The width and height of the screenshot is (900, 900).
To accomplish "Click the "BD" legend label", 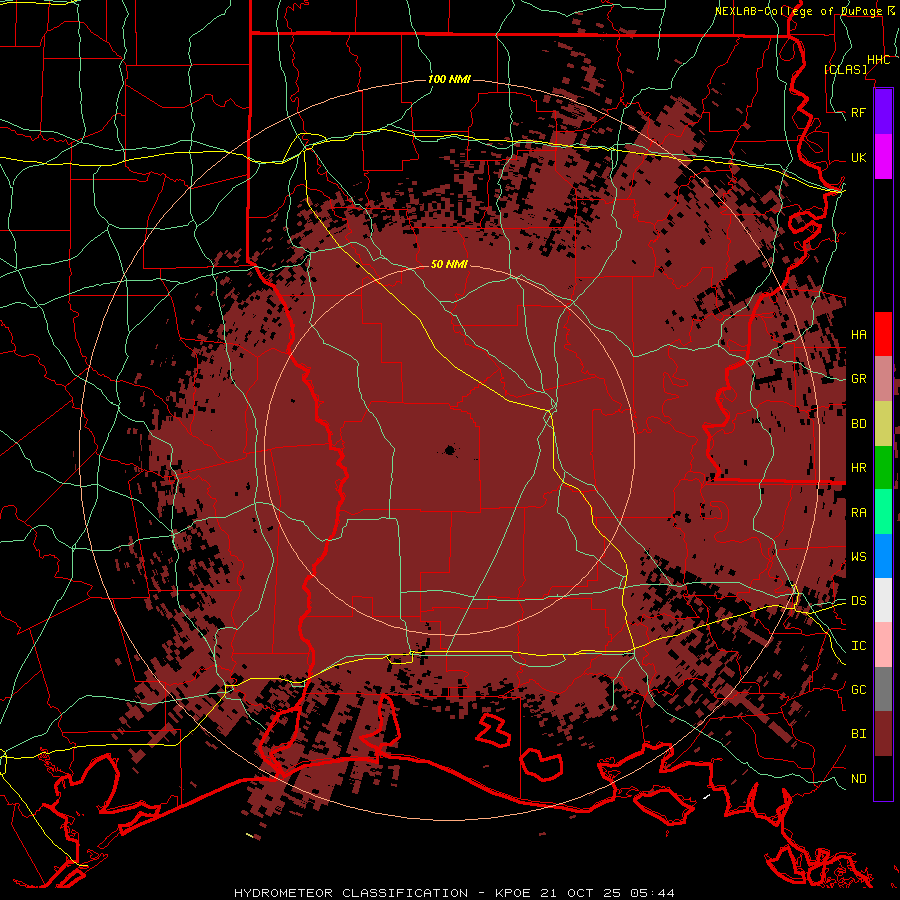I will [858, 424].
